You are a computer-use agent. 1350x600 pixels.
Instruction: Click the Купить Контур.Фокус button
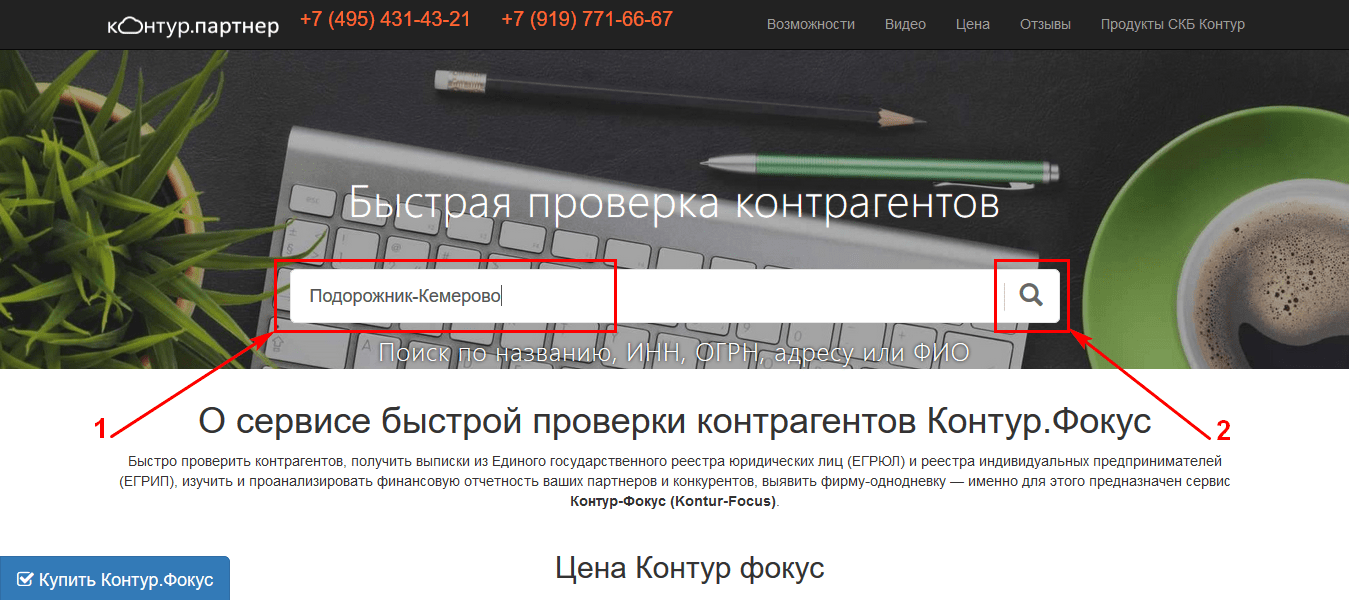pos(115,579)
